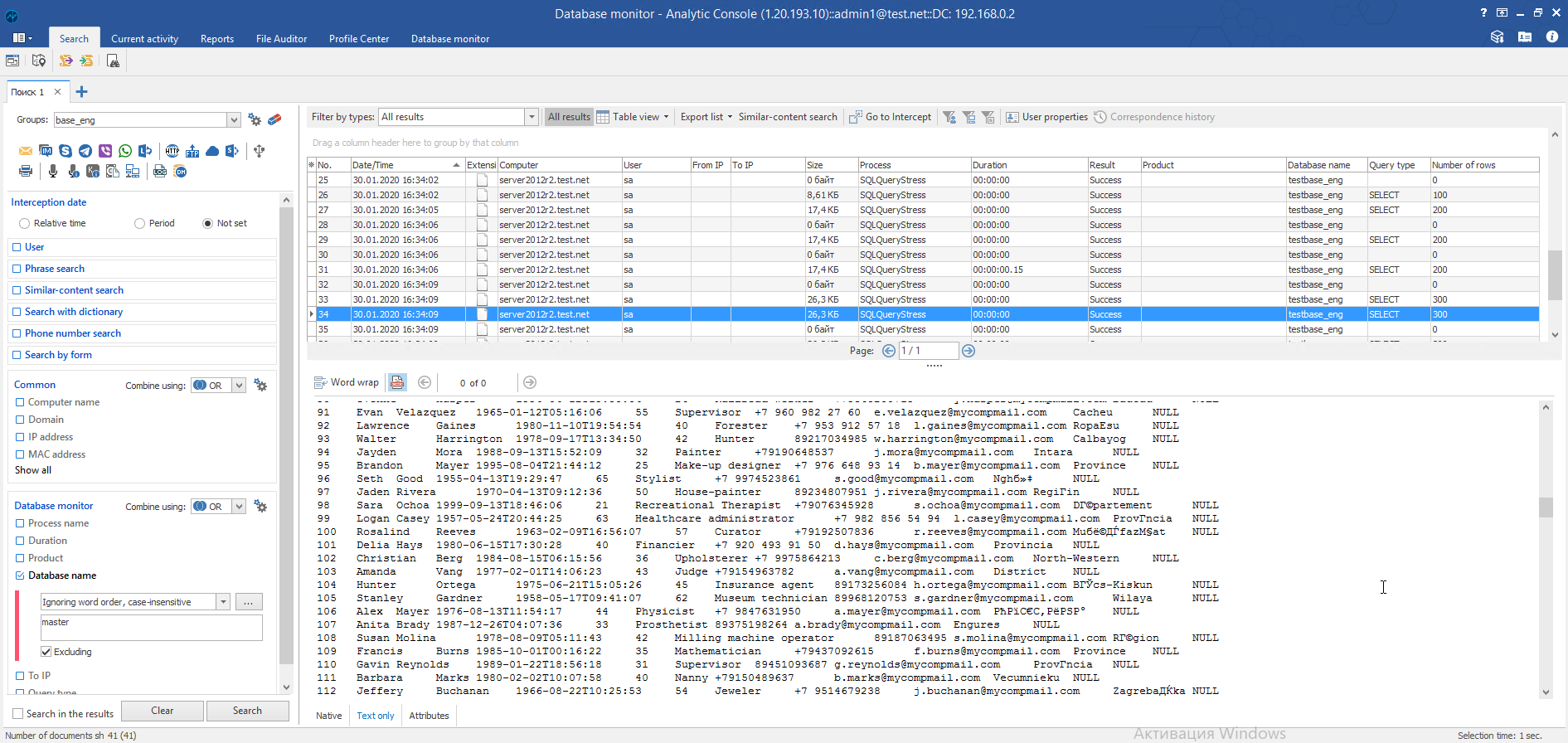Add a new search tab with plus
This screenshot has height=743, width=1568.
[81, 92]
